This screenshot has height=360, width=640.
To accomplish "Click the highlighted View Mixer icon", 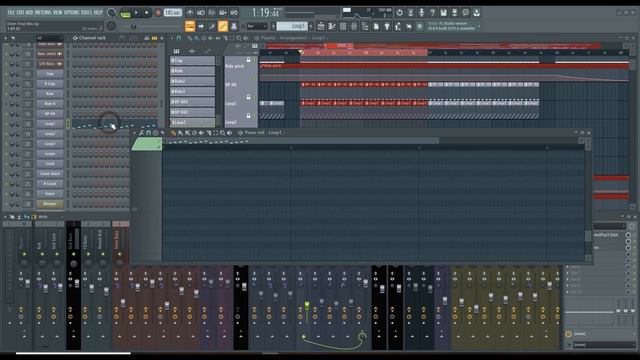I will coord(223,26).
